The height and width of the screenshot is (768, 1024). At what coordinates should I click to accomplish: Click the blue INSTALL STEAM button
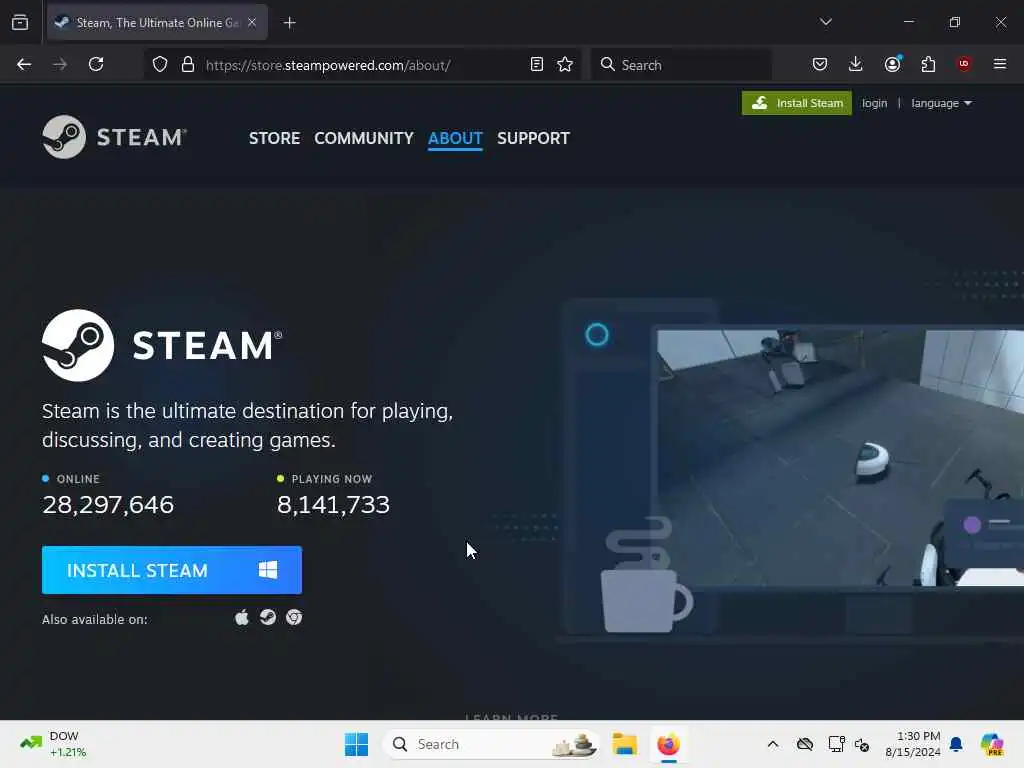[172, 570]
